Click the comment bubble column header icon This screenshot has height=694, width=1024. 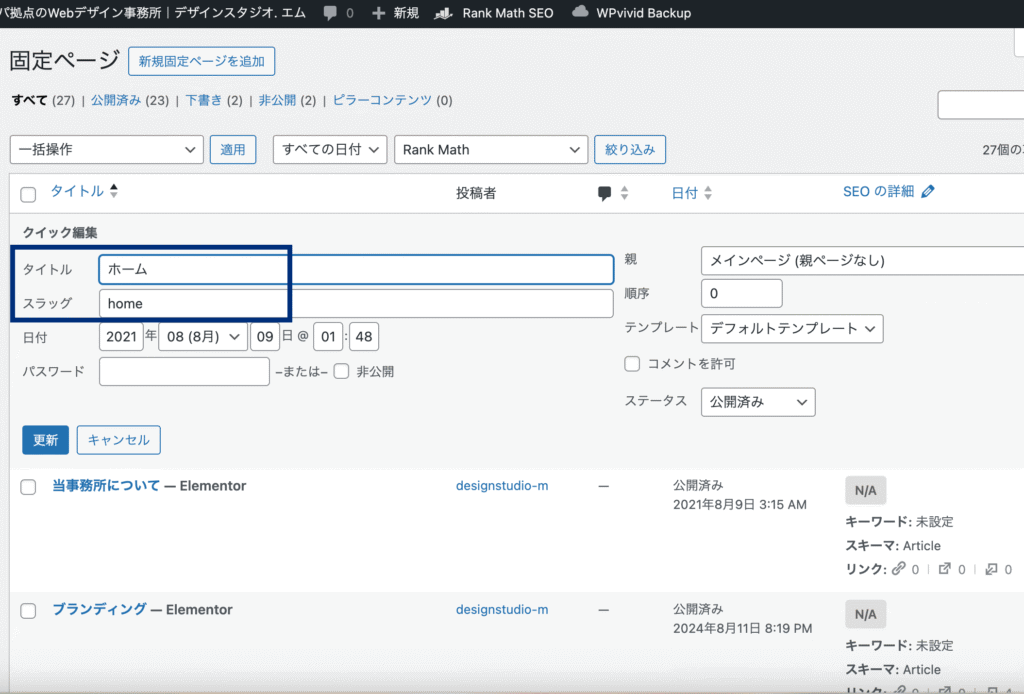(x=605, y=194)
